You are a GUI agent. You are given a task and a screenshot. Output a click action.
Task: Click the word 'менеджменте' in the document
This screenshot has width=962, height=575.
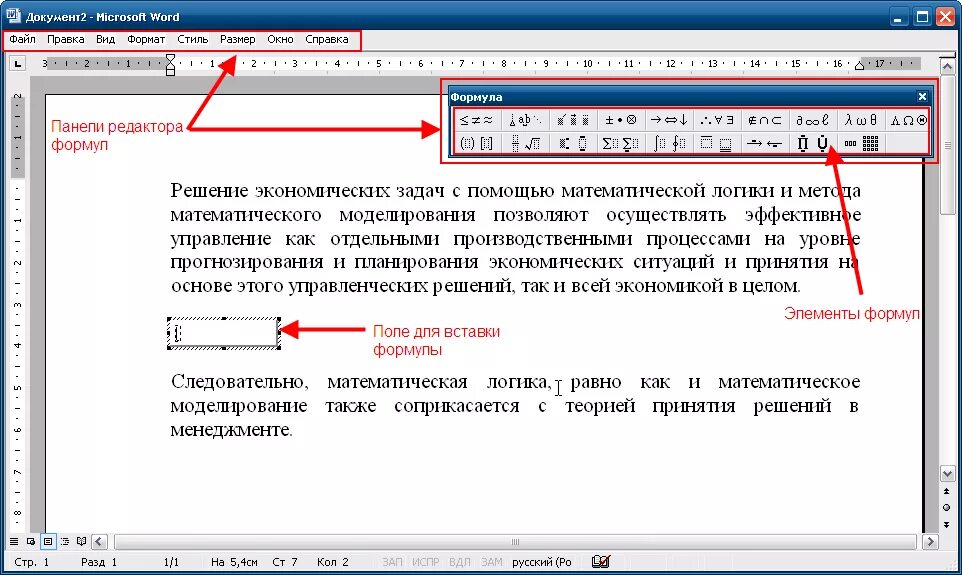coord(231,430)
